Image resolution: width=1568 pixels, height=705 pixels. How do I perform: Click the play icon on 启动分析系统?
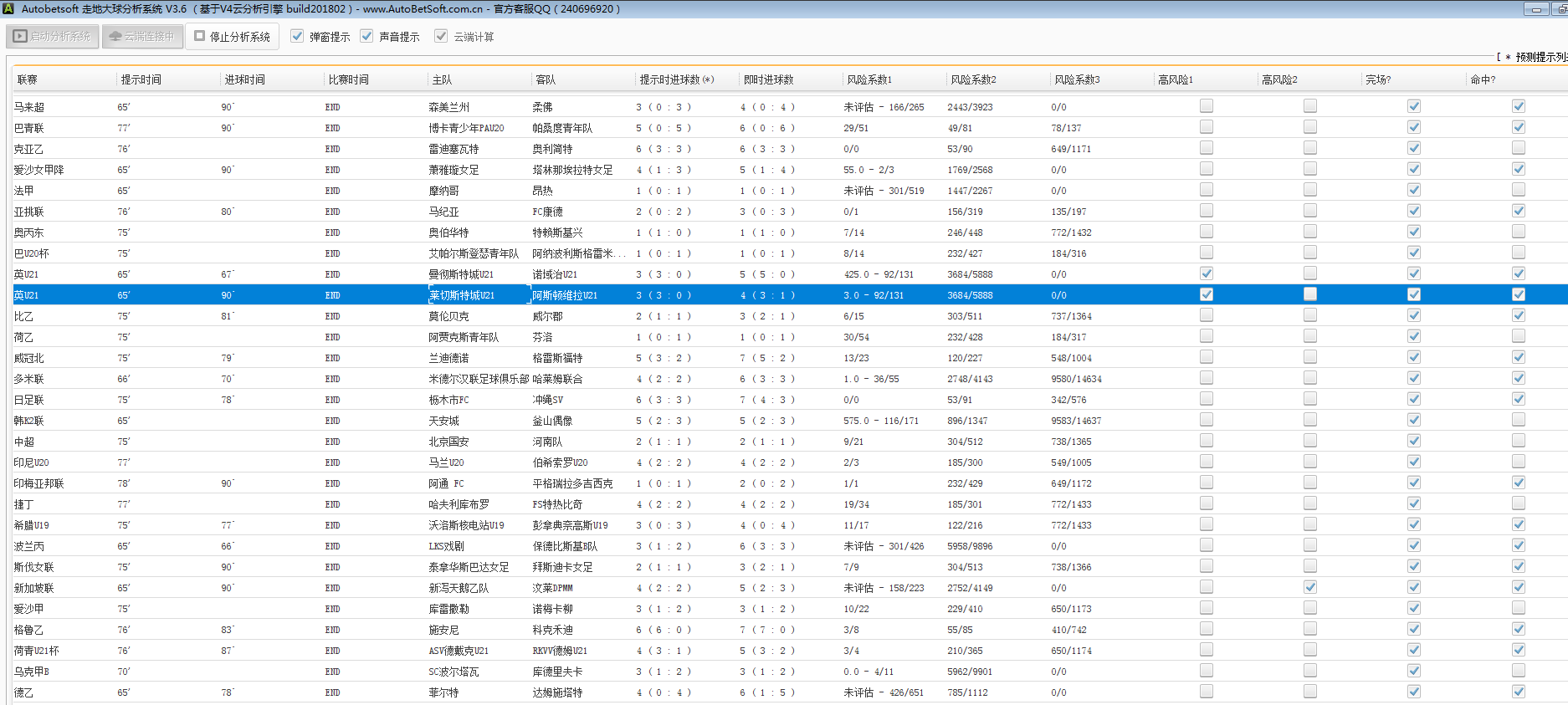click(20, 37)
